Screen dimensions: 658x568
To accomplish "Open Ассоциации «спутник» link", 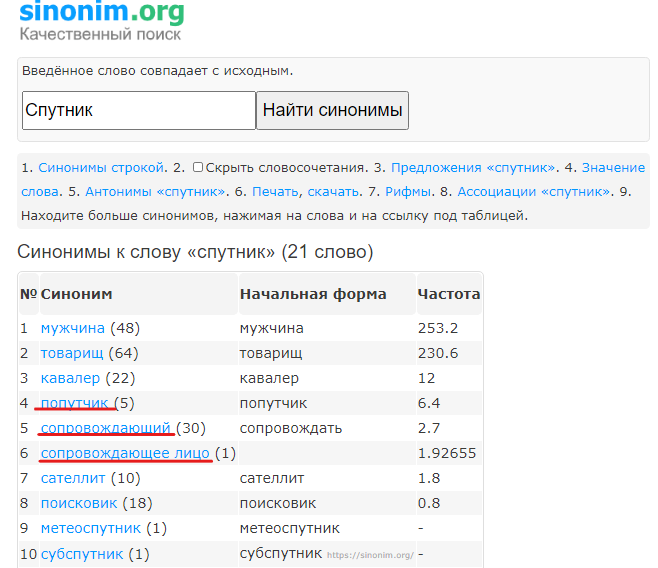I will click(534, 192).
